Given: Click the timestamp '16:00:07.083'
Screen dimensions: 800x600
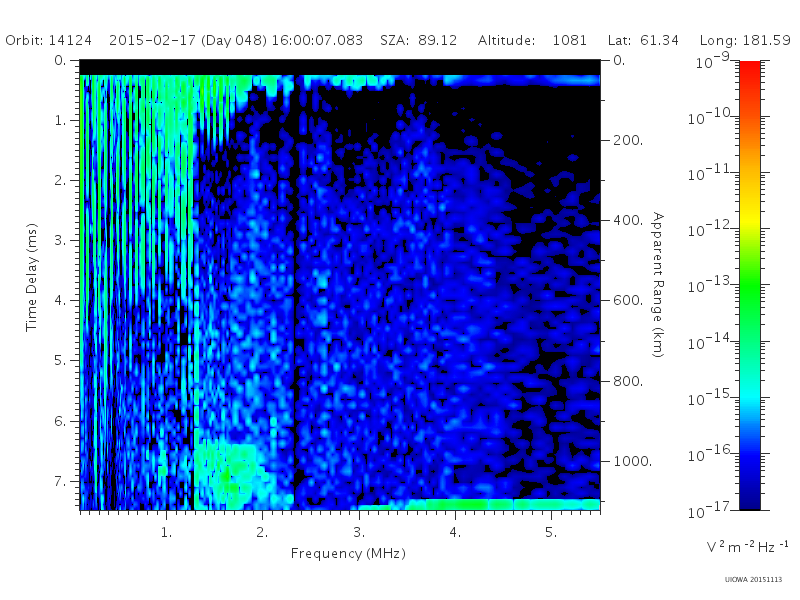Looking at the screenshot, I should click(317, 40).
